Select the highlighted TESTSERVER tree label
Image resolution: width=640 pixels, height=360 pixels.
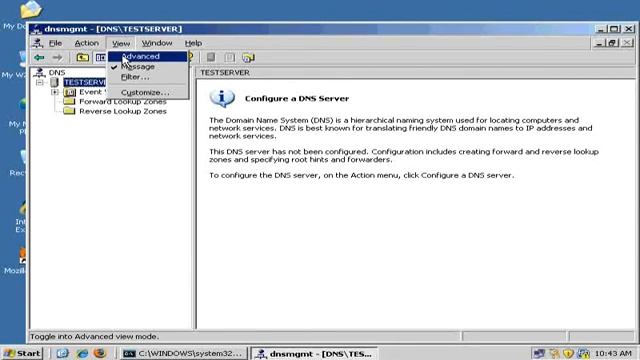pyautogui.click(x=84, y=82)
